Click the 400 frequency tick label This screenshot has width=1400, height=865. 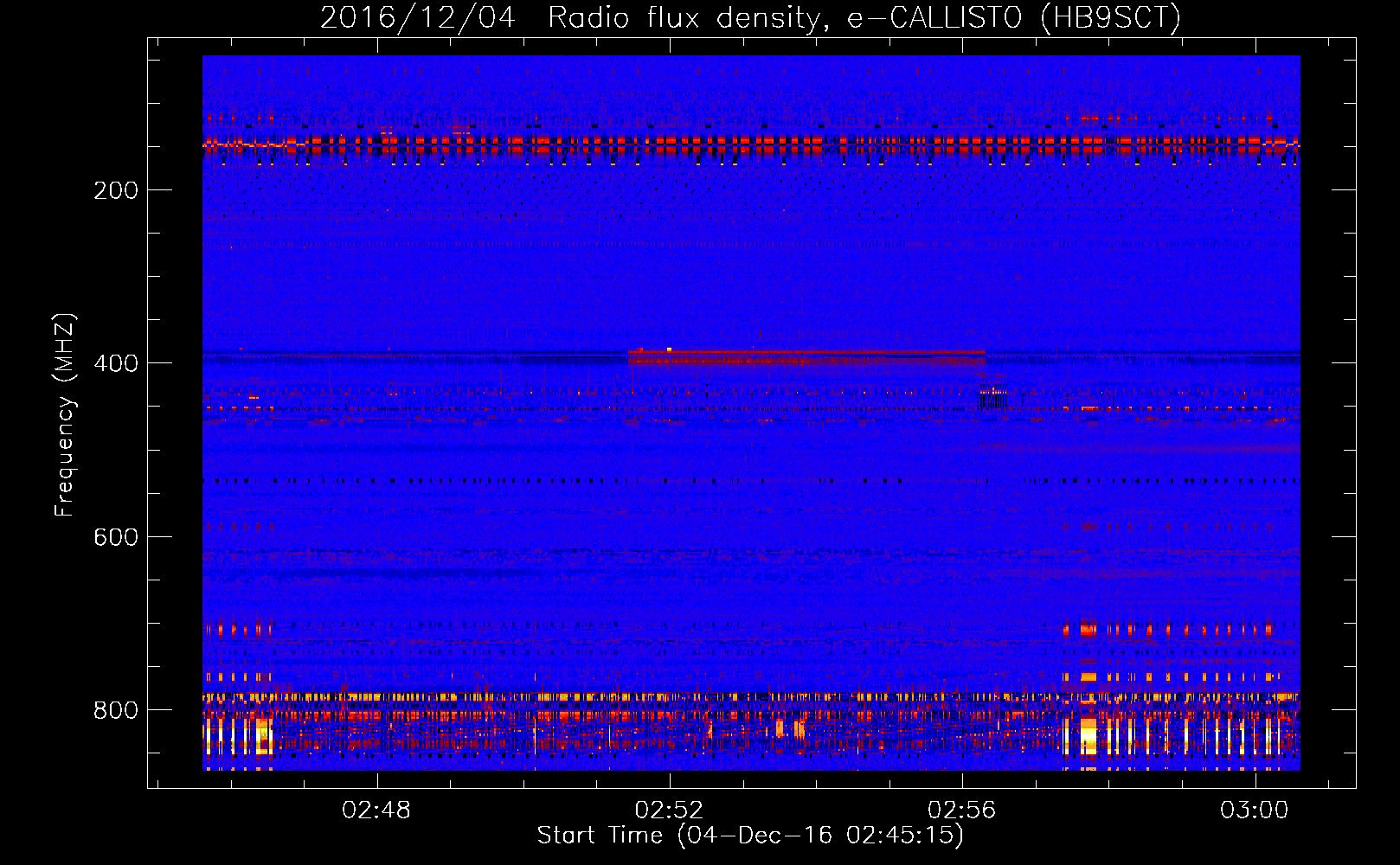click(116, 363)
